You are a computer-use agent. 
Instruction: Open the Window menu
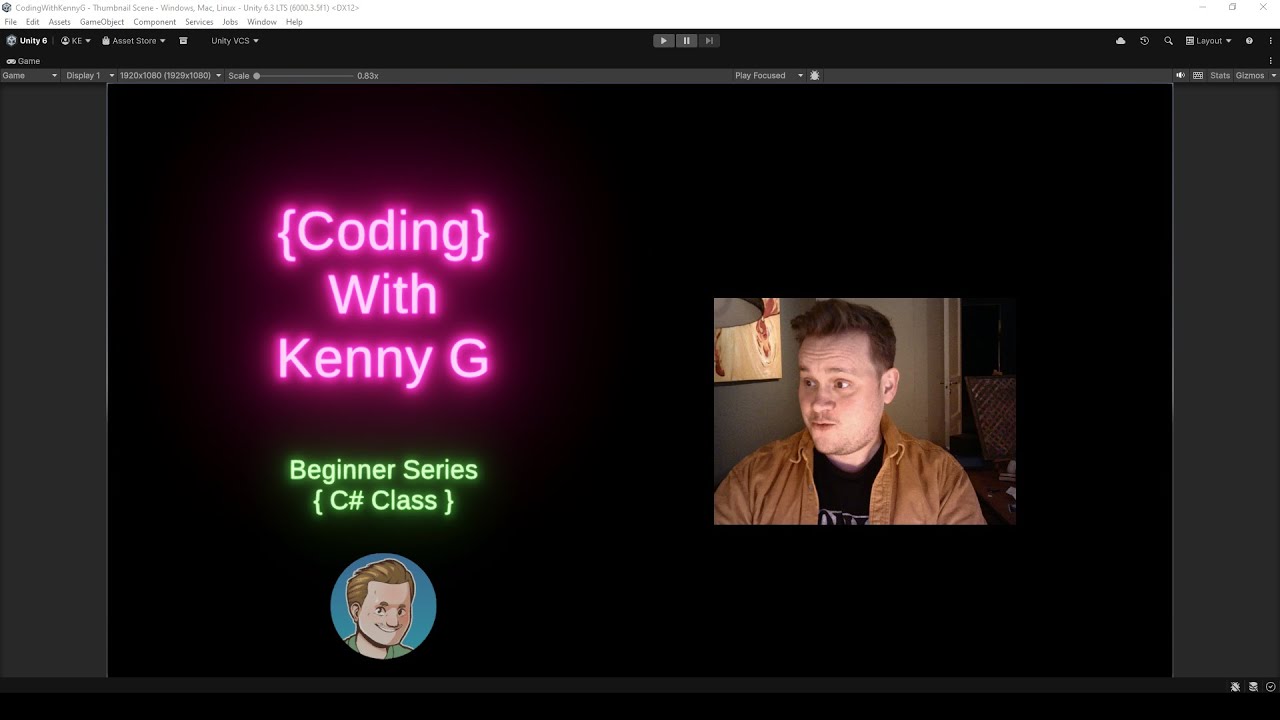(262, 22)
